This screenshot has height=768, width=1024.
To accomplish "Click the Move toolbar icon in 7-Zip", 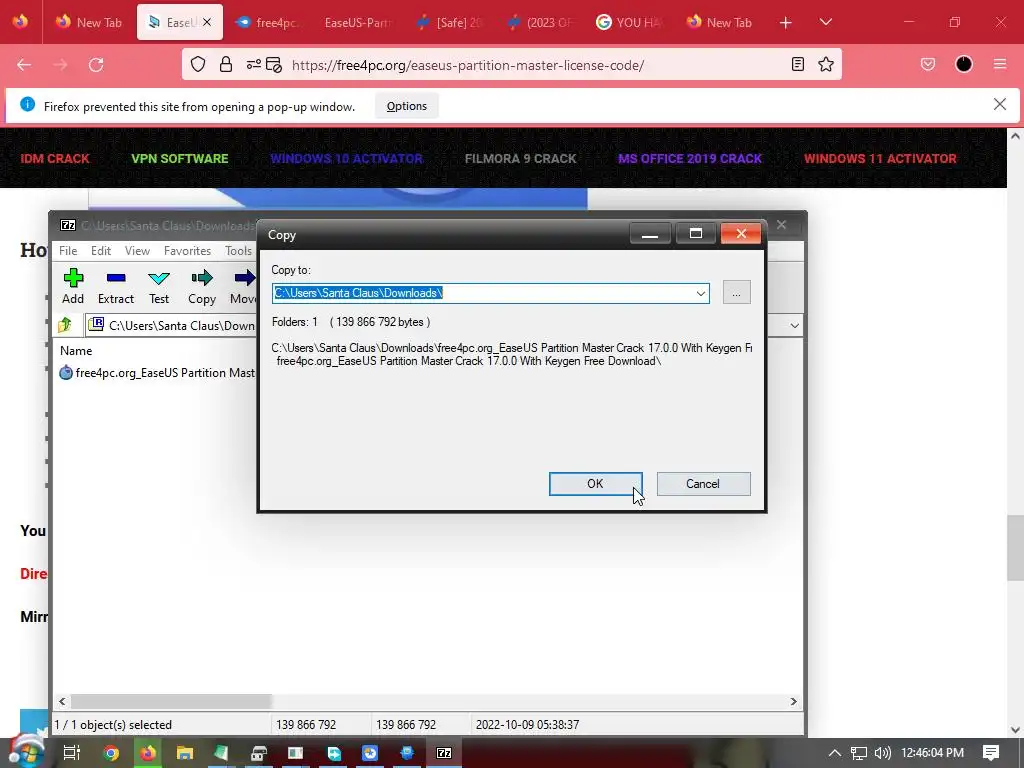I will (244, 286).
